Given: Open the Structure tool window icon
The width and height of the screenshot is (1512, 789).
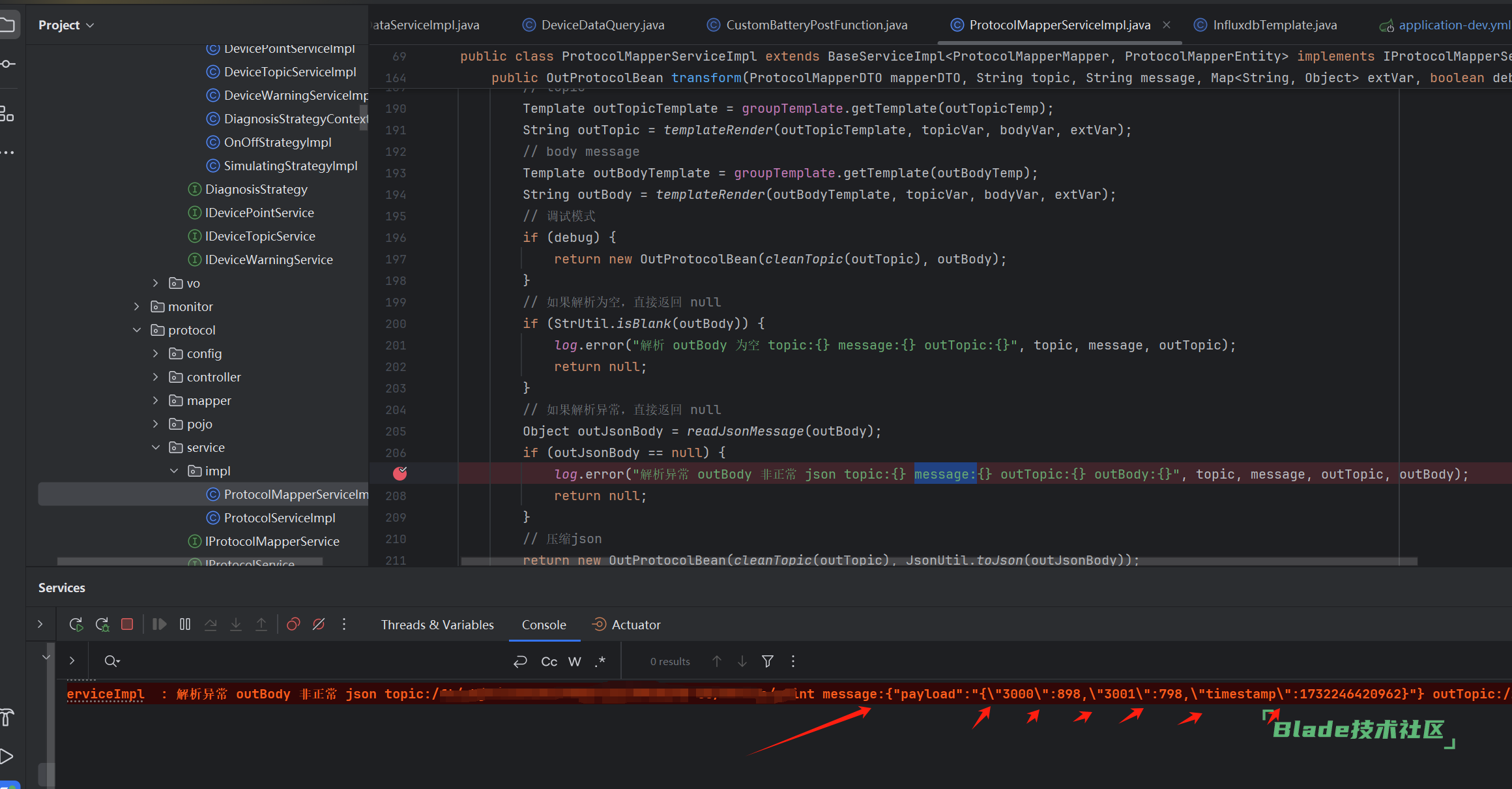Looking at the screenshot, I should (x=7, y=114).
